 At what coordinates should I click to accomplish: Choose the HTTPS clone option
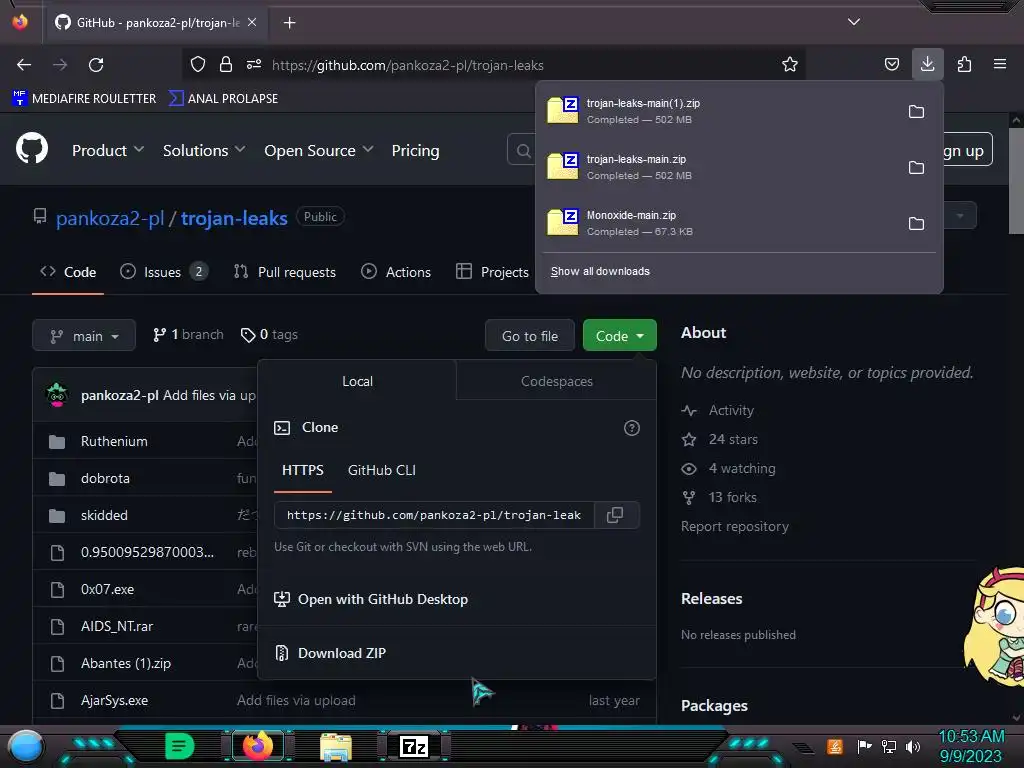tap(302, 470)
